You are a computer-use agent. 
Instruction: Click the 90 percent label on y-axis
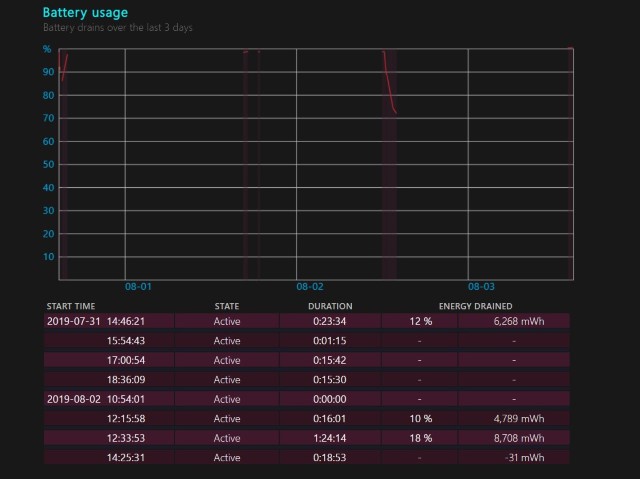click(x=47, y=72)
